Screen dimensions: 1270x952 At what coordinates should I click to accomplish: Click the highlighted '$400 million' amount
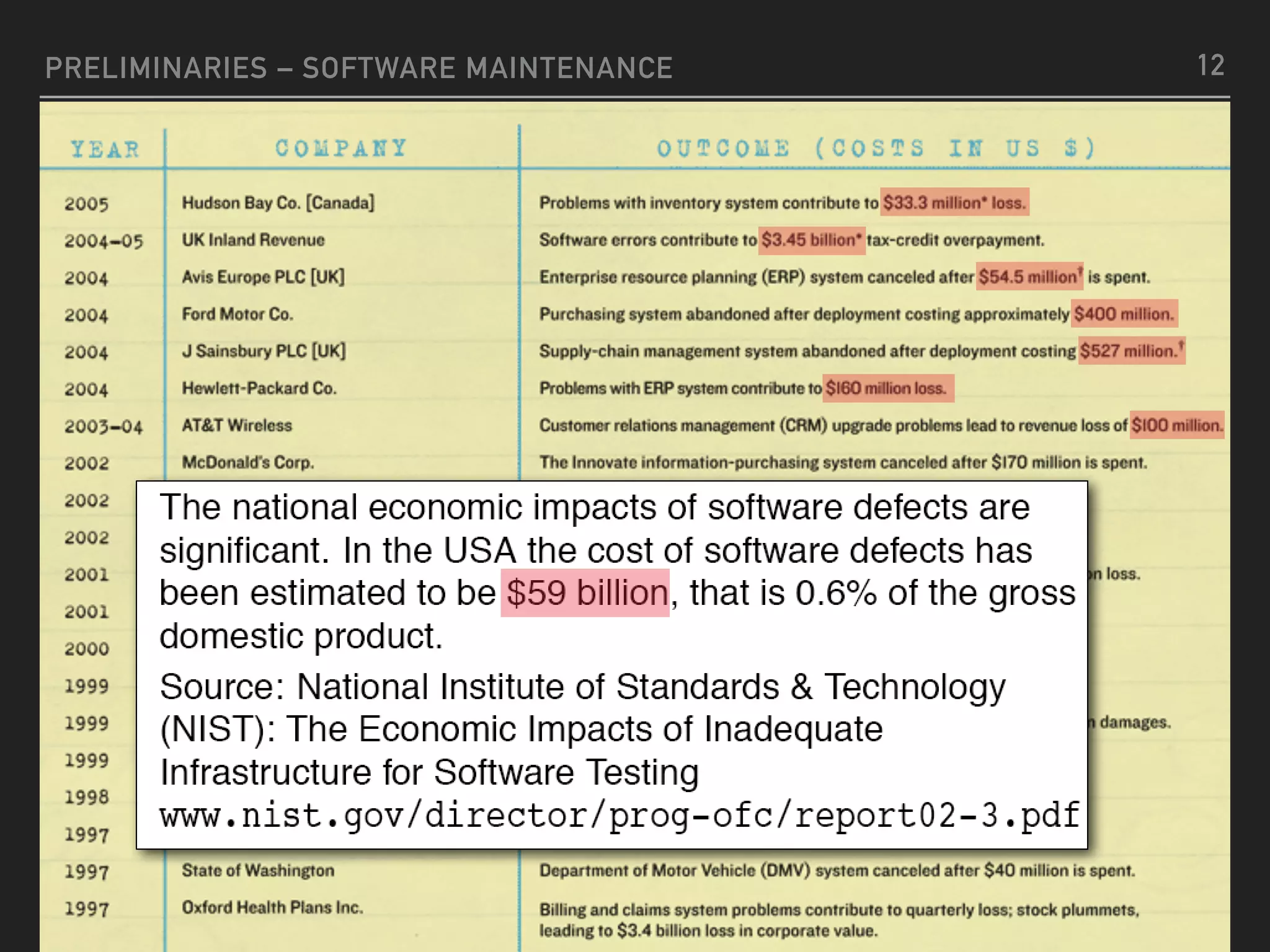[1124, 314]
